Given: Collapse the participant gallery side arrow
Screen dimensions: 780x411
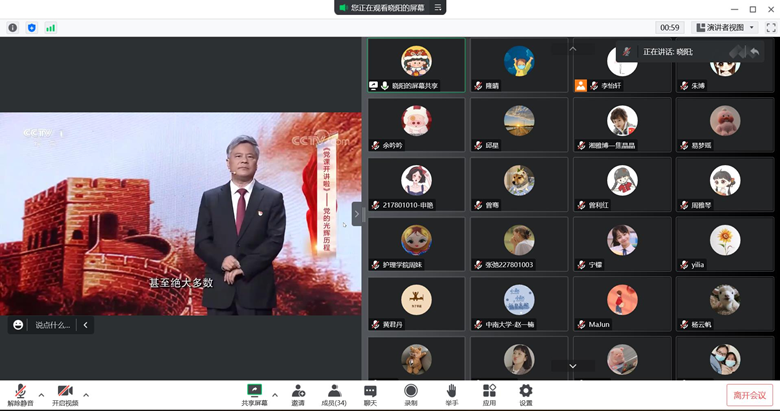Looking at the screenshot, I should pos(356,213).
